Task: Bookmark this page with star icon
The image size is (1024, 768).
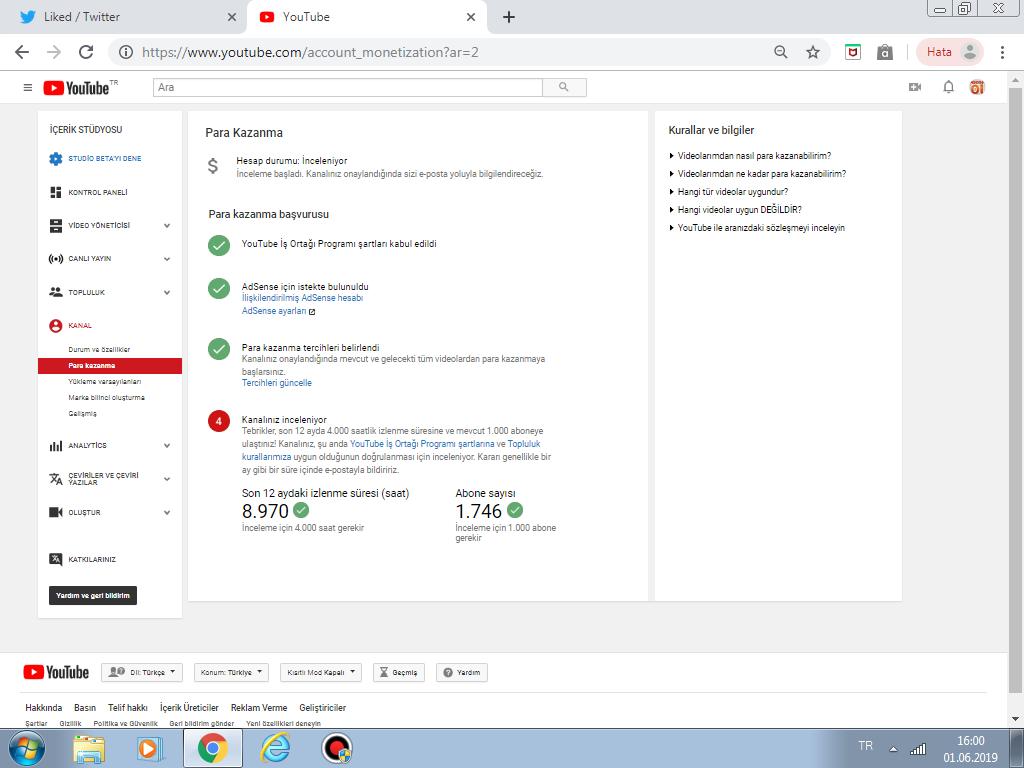Action: (812, 52)
